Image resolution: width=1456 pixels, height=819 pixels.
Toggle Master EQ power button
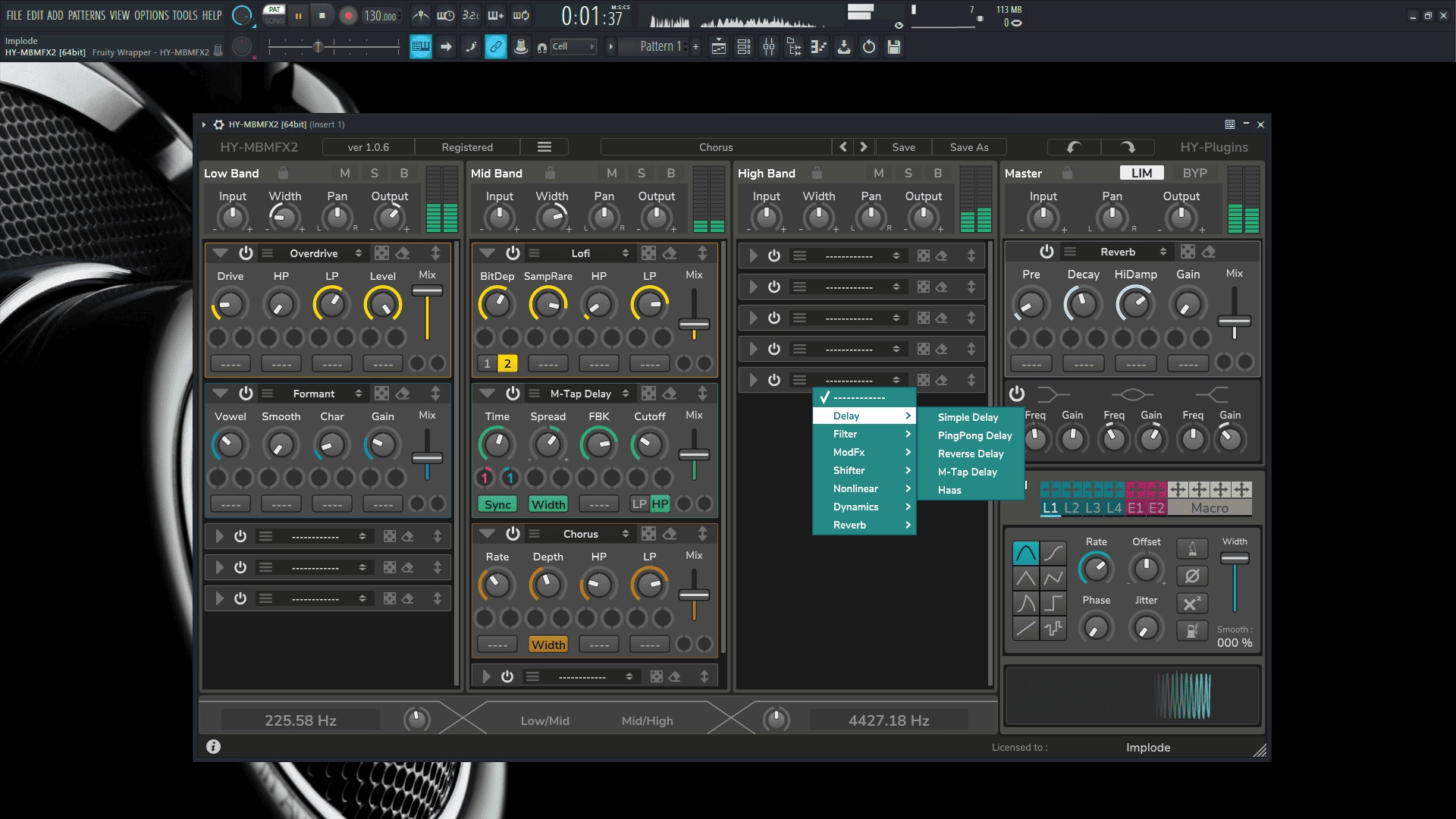(x=1017, y=394)
